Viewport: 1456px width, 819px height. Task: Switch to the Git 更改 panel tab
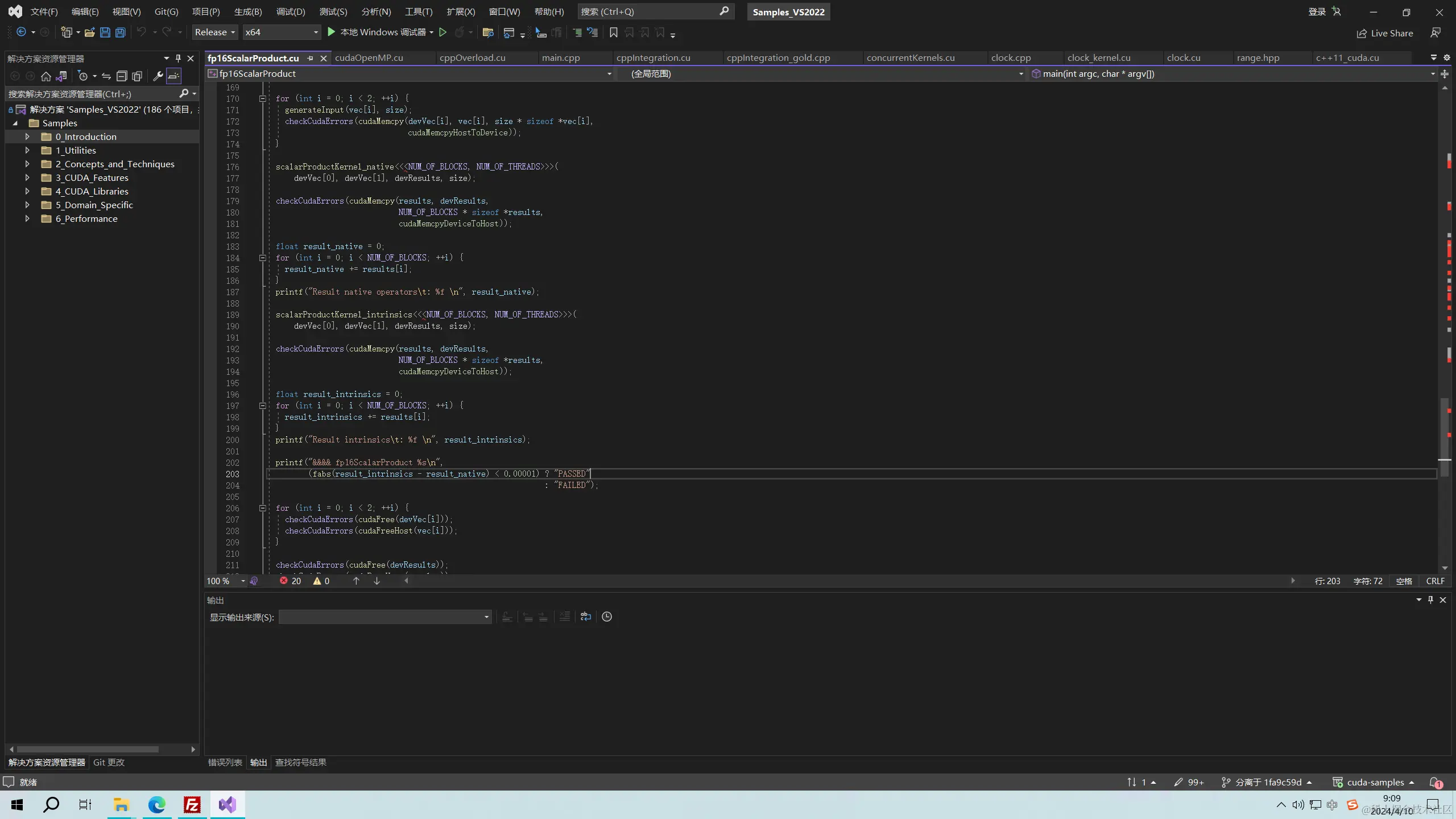point(109,762)
